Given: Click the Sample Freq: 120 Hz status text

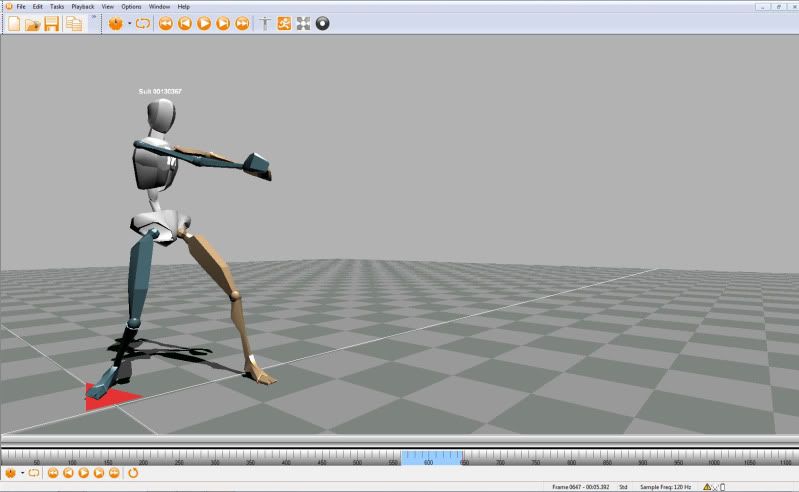Looking at the screenshot, I should click(665, 487).
